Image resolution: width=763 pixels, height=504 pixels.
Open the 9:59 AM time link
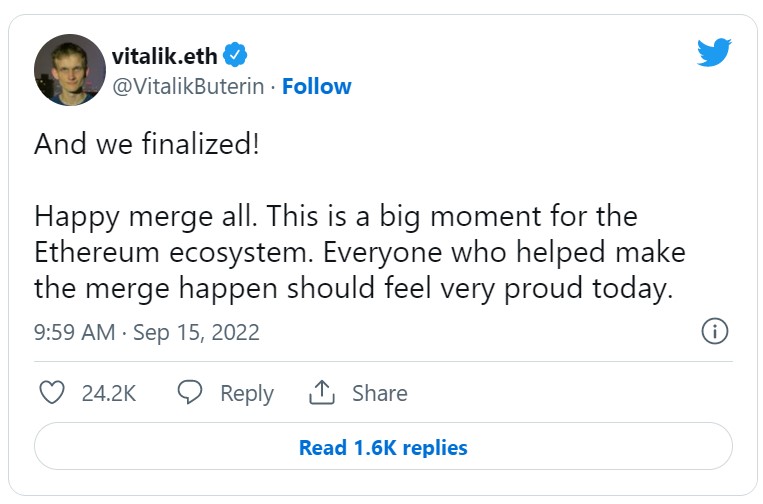point(74,332)
